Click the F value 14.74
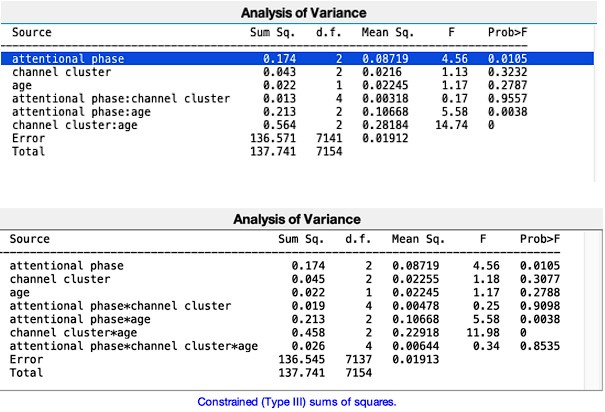Screen dimensions: 605x412 point(454,125)
